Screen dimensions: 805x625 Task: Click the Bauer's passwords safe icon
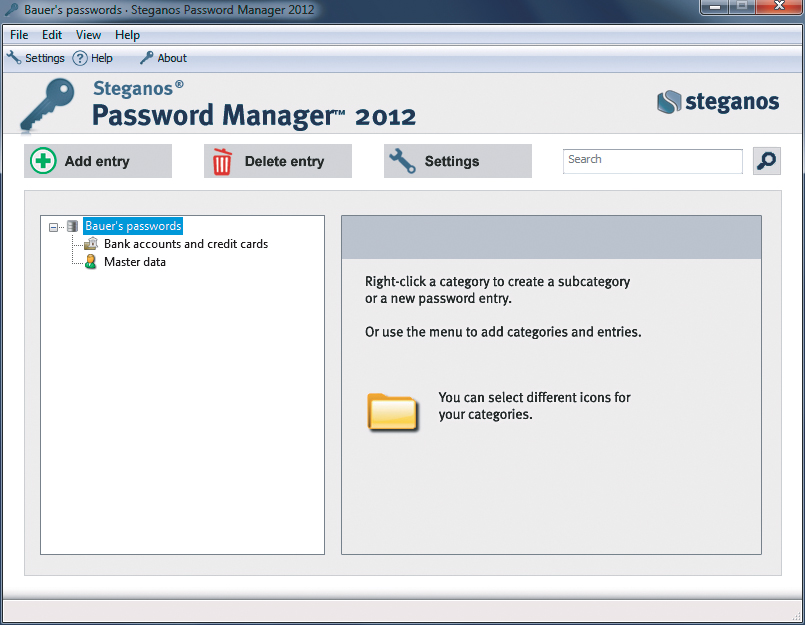tap(72, 227)
